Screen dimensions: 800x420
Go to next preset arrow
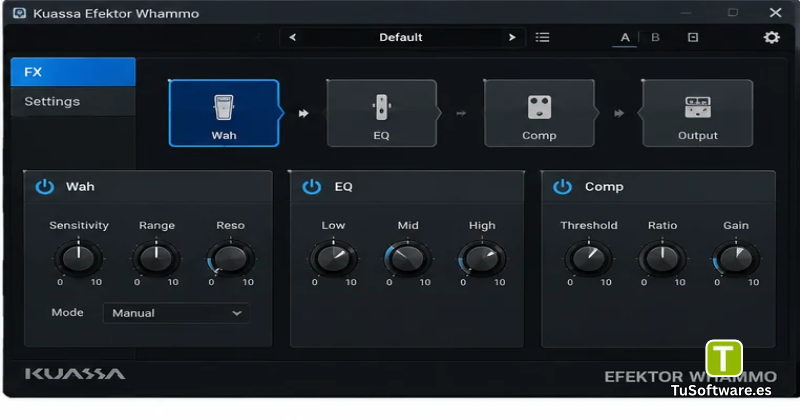[x=512, y=37]
